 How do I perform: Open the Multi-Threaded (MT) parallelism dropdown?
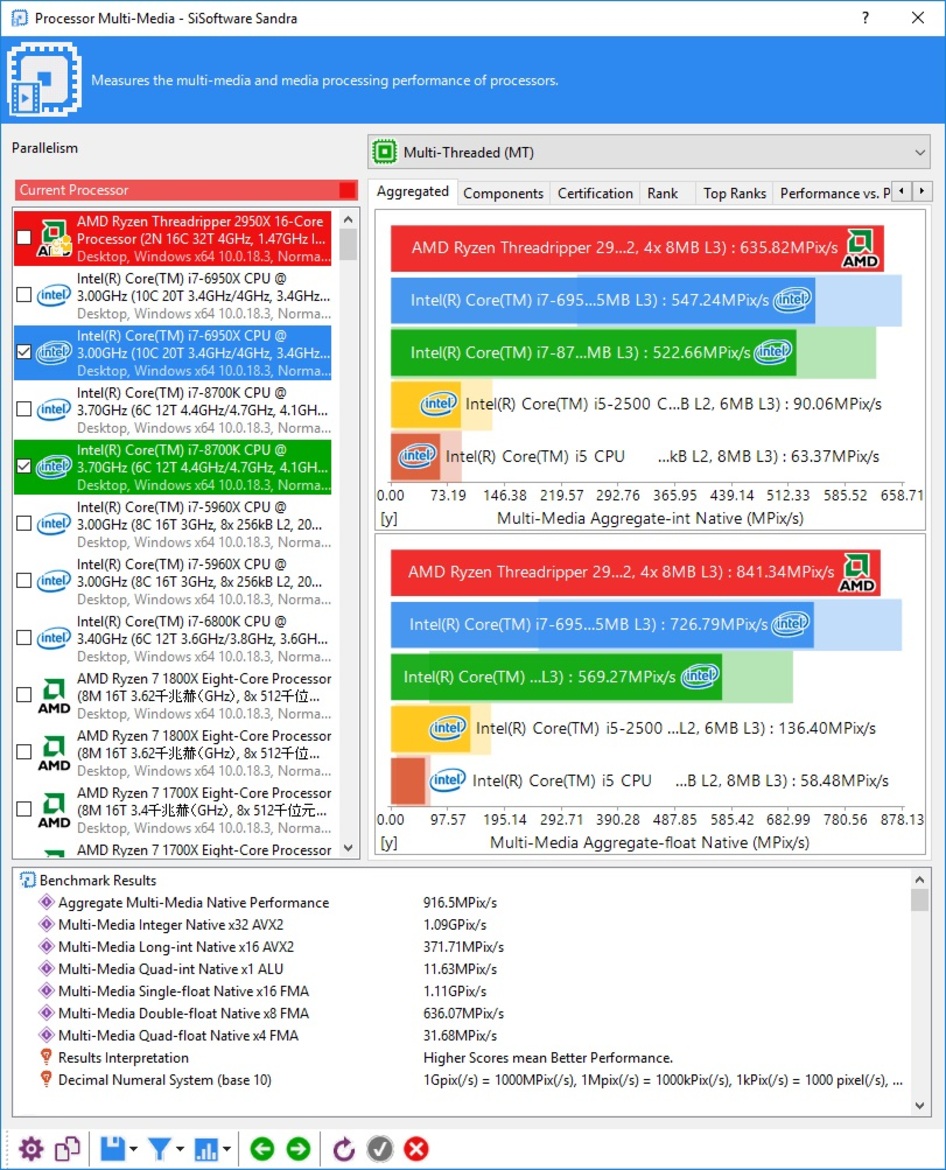coord(649,152)
